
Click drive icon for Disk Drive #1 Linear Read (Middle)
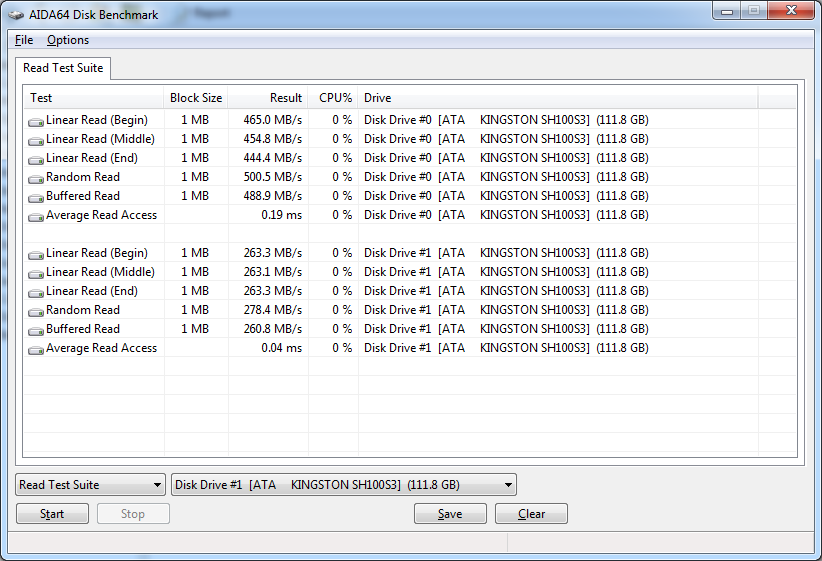[36, 274]
